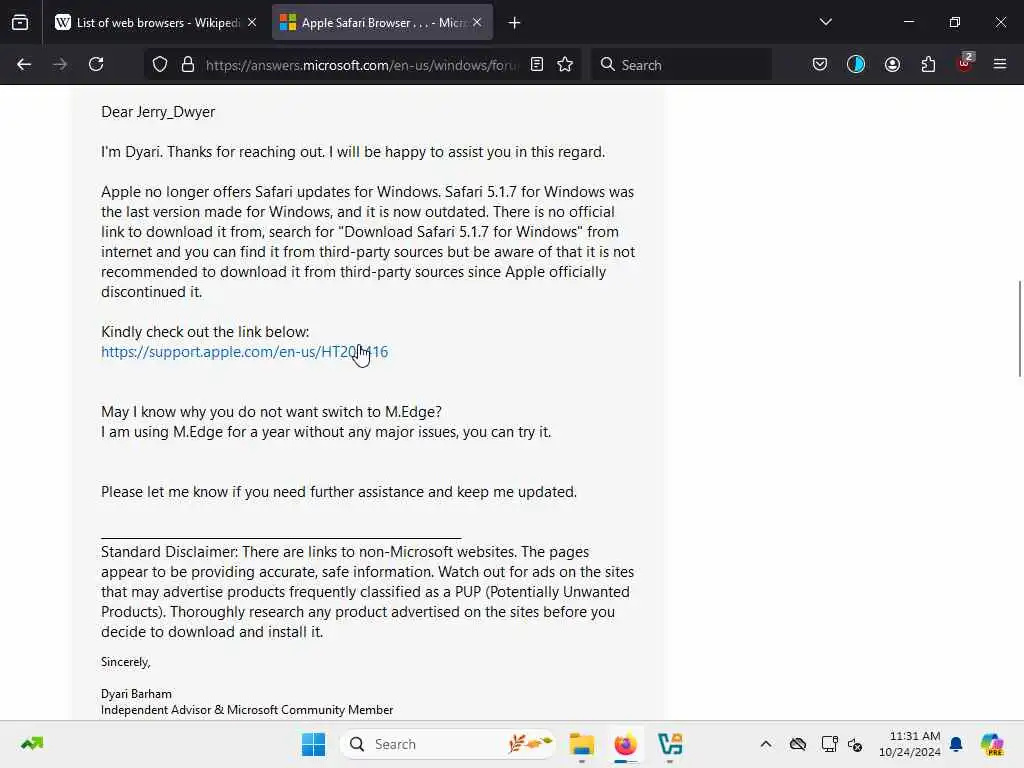
Task: Open the tracking protection shield icon
Action: (160, 64)
